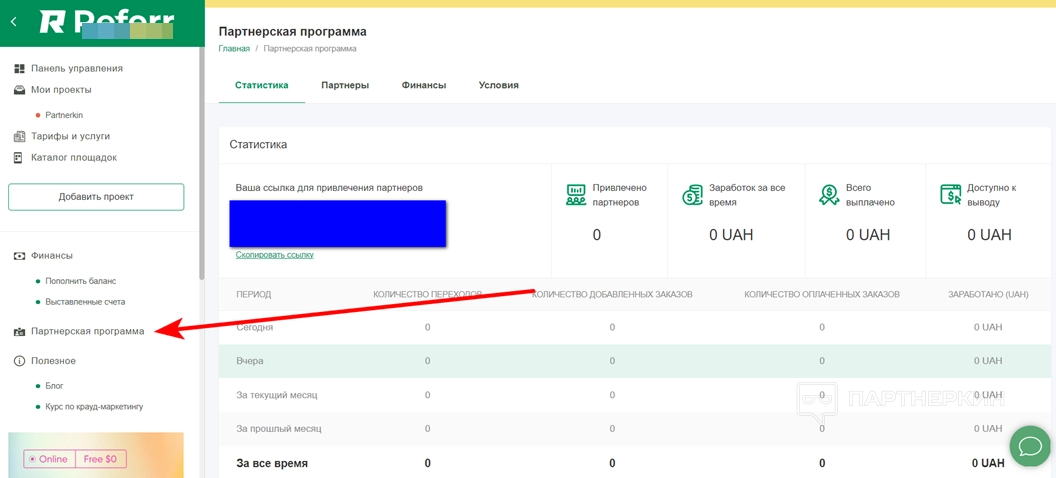1056x478 pixels.
Task: Click the Панель управления dashboard icon
Action: 19,68
